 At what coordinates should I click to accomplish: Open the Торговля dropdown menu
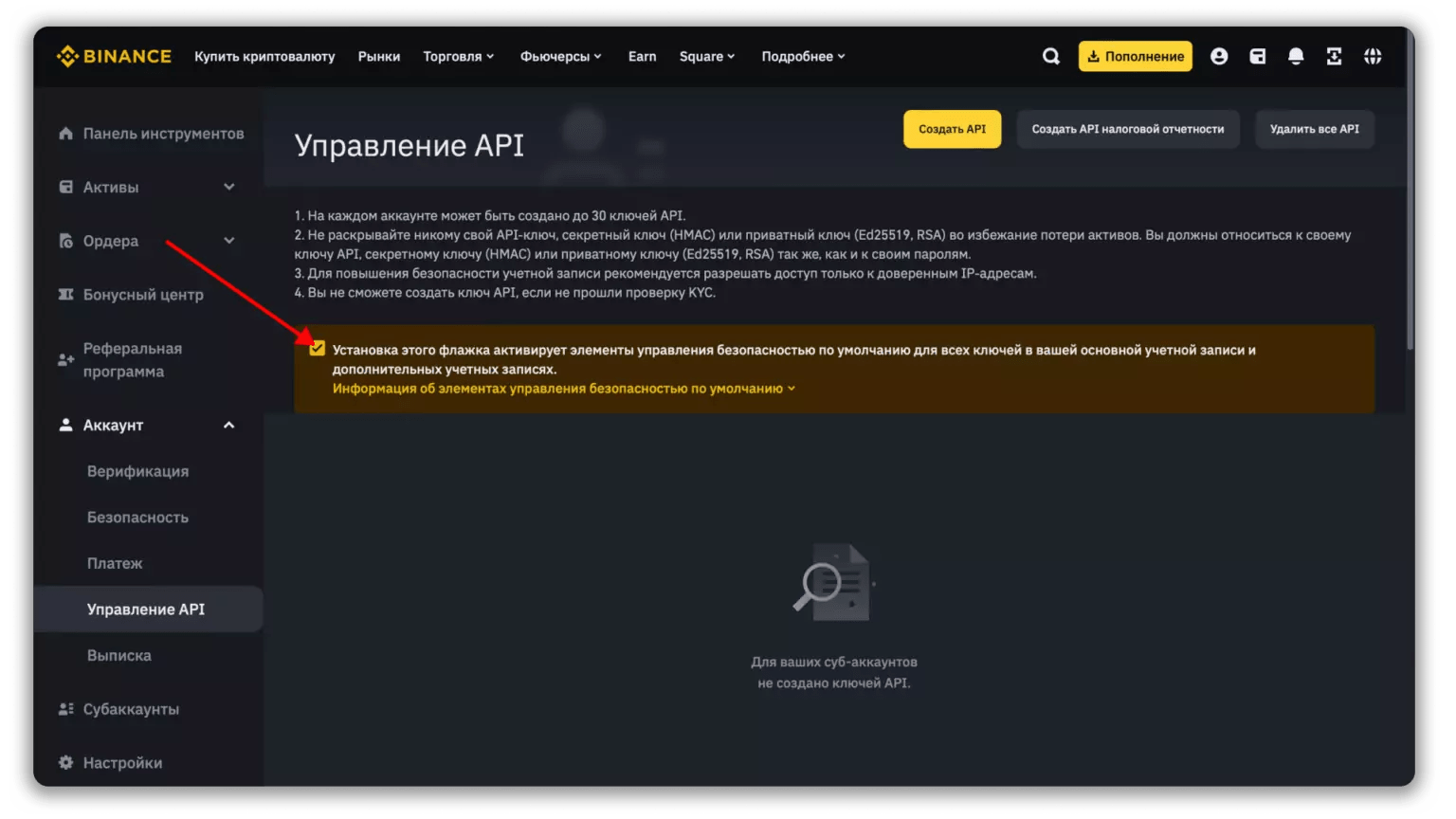[458, 57]
